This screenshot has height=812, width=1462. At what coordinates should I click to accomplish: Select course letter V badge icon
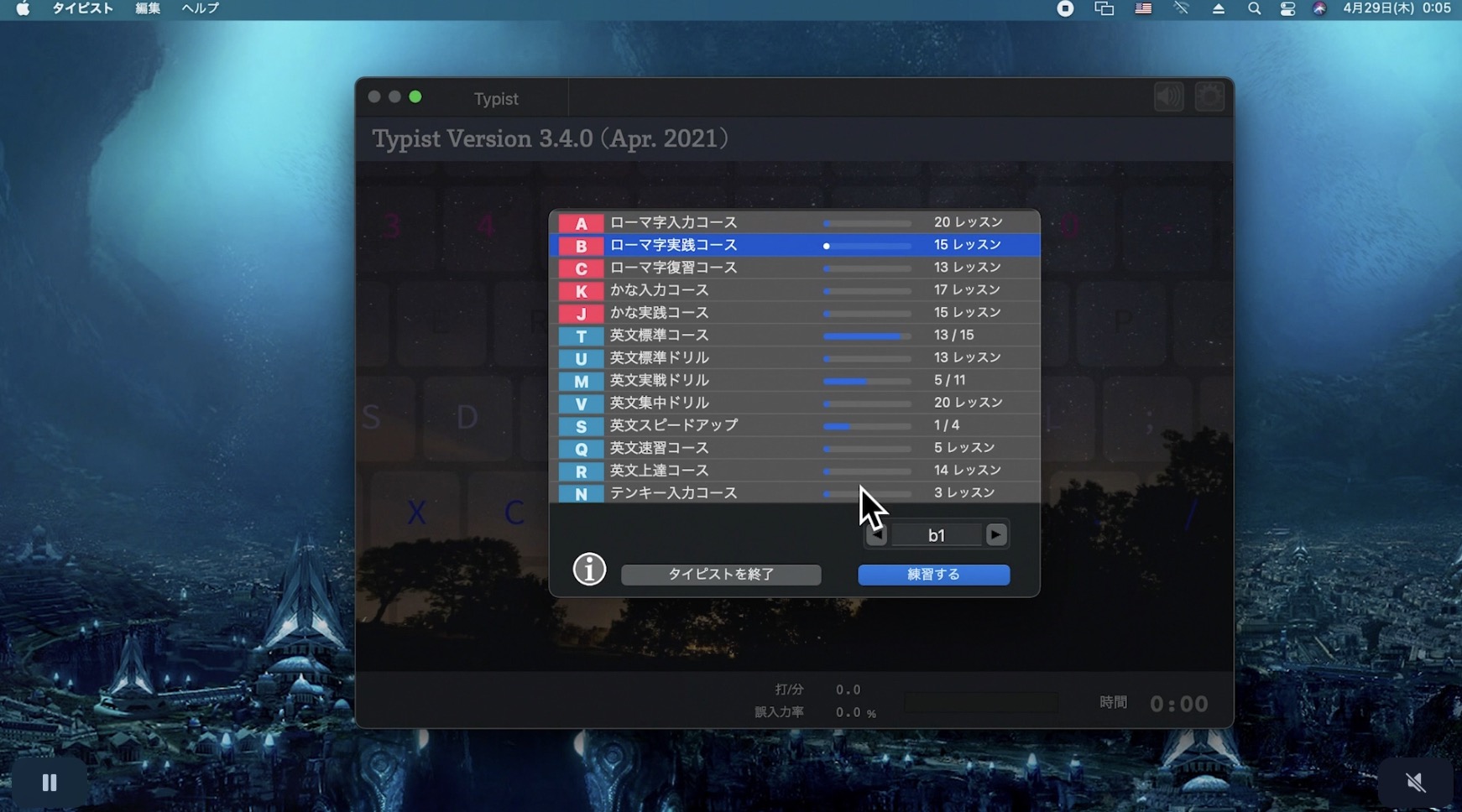click(581, 404)
